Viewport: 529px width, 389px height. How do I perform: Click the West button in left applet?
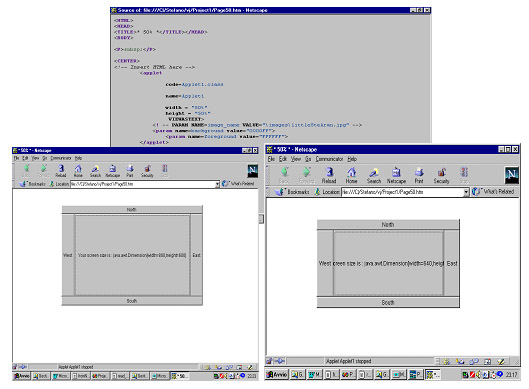(x=68, y=255)
